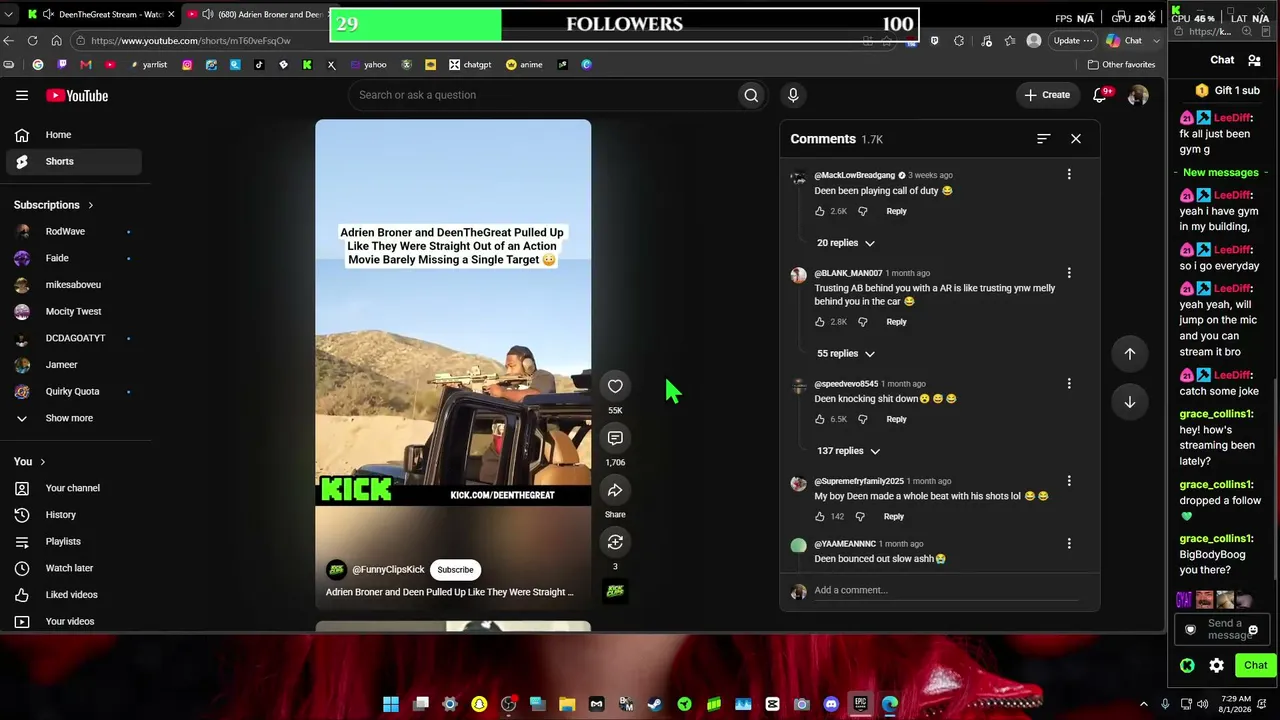Open Subscriptions section chevron
Viewport: 1280px width, 720px height.
(90, 206)
